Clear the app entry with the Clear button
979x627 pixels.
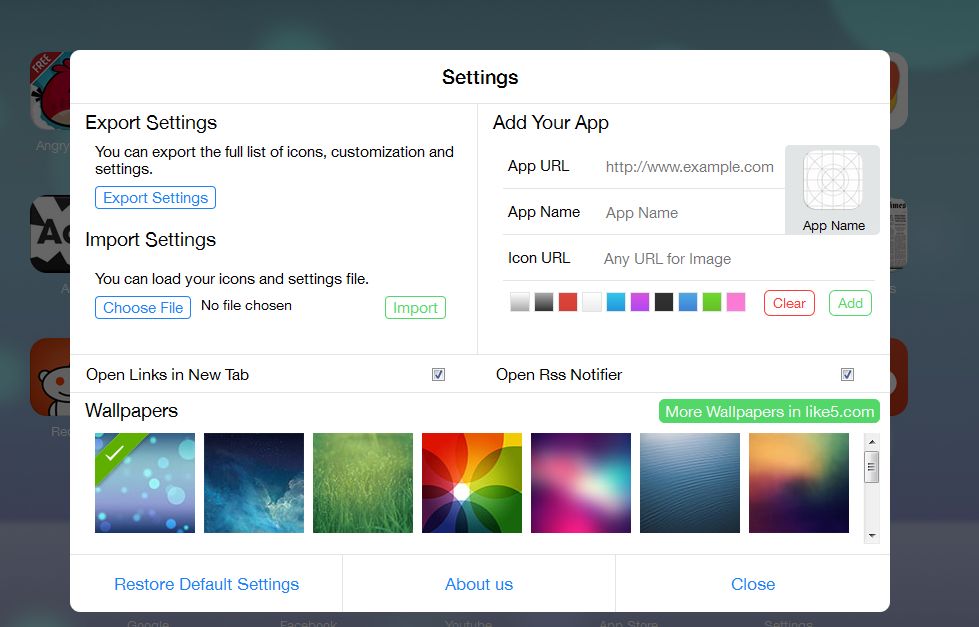tap(789, 303)
